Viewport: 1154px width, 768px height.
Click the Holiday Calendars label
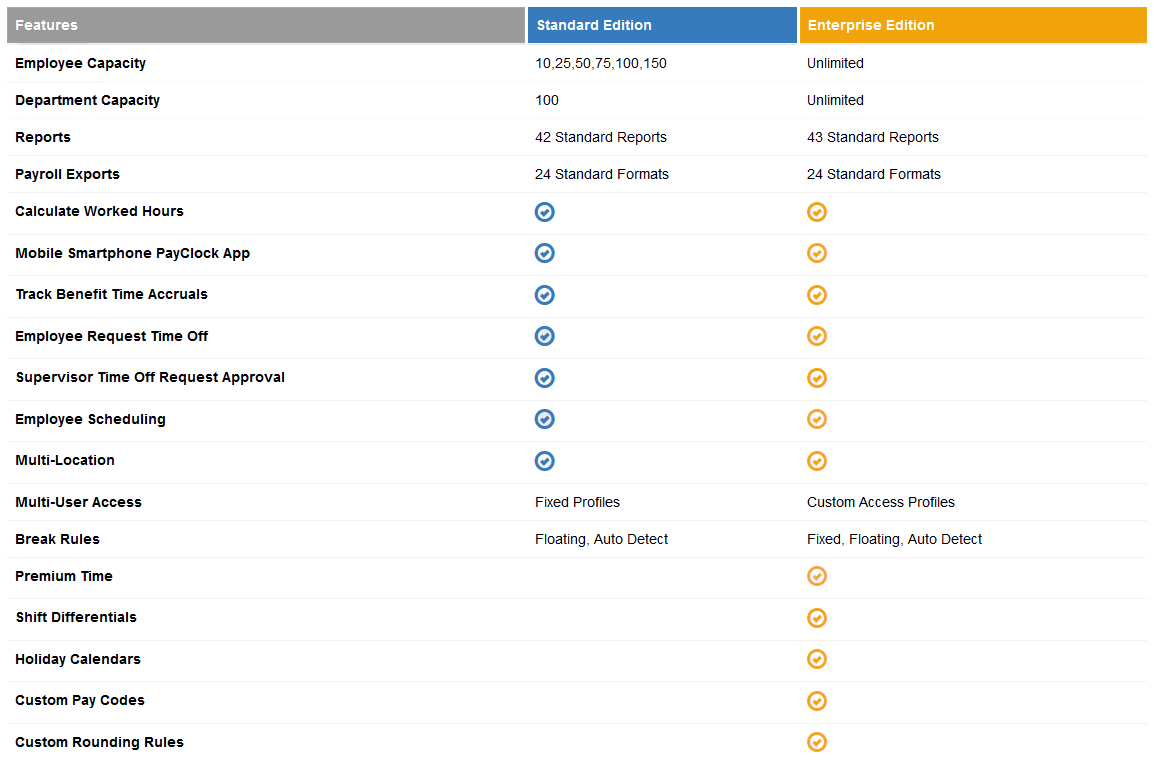pyautogui.click(x=77, y=659)
